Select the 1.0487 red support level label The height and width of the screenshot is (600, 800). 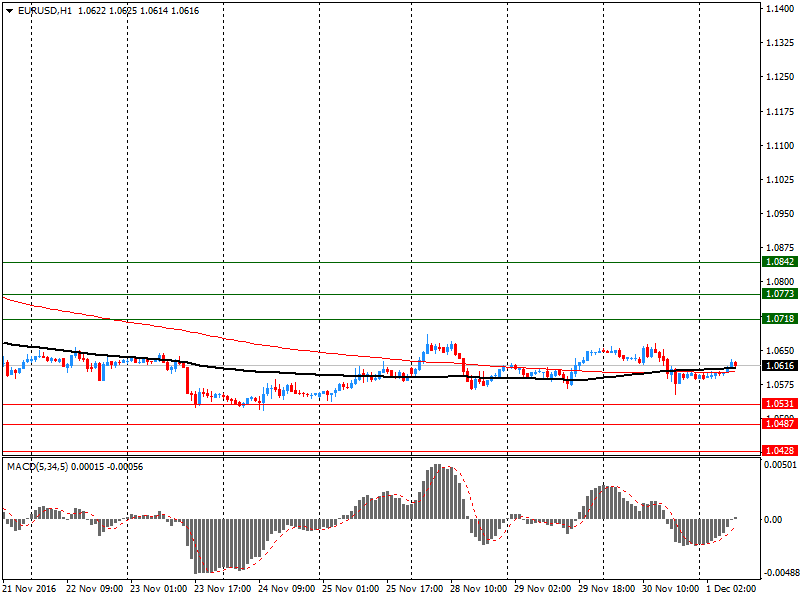click(780, 423)
